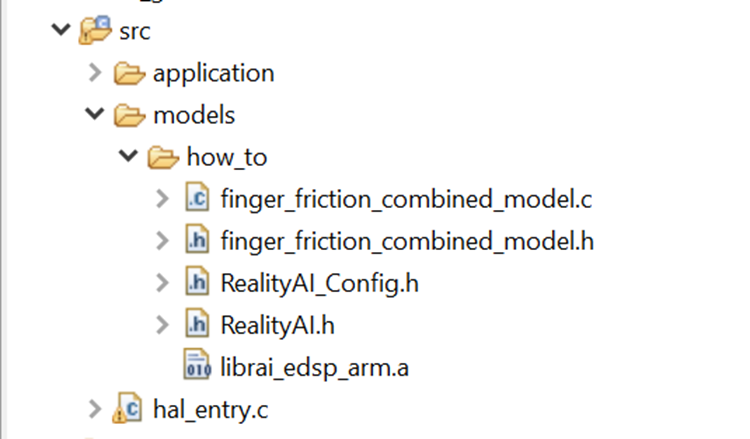Expand the RealityAI.h node

[163, 325]
